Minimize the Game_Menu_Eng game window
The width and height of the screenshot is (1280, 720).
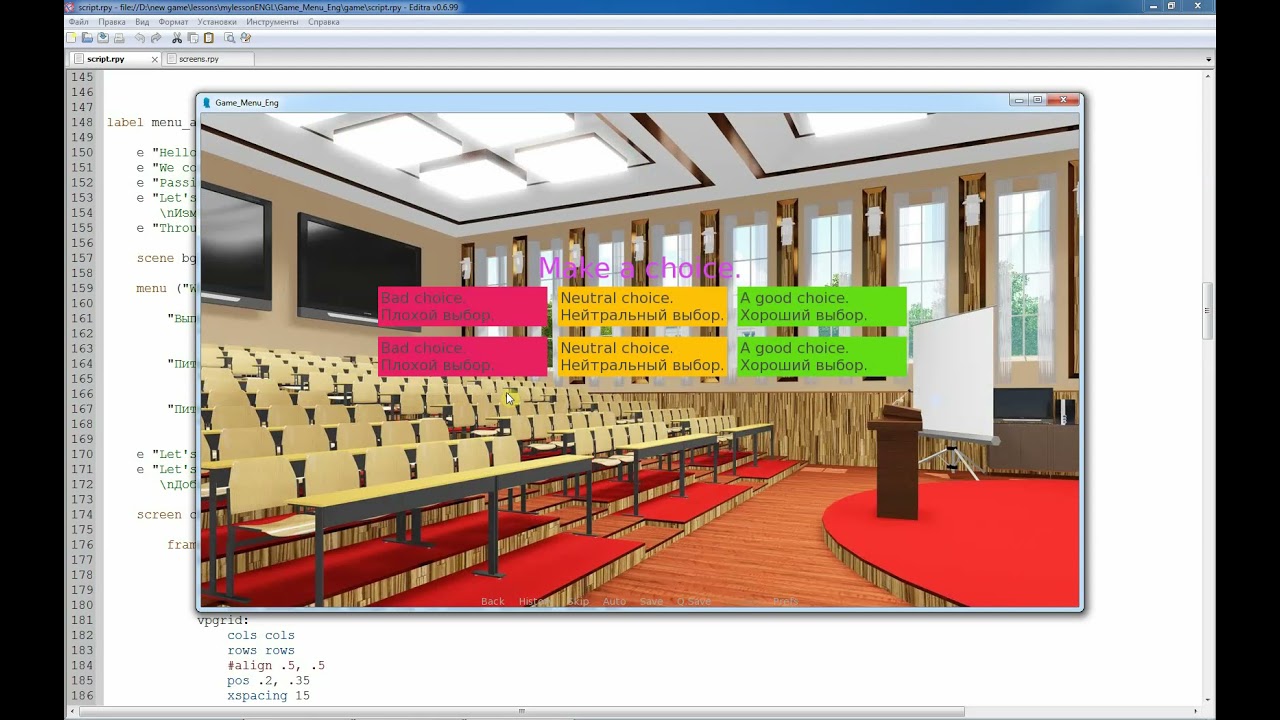coord(1017,100)
